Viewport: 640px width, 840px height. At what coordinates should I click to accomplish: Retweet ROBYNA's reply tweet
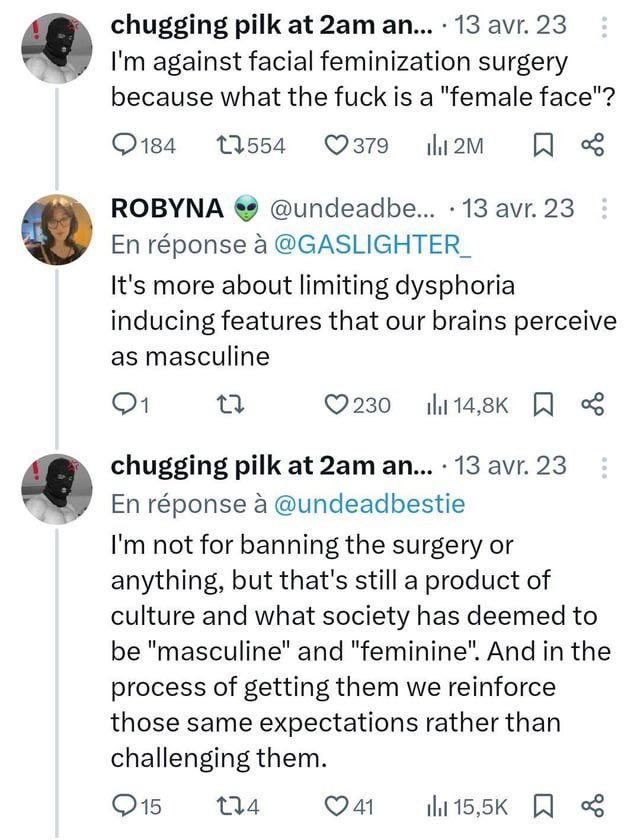tap(231, 405)
